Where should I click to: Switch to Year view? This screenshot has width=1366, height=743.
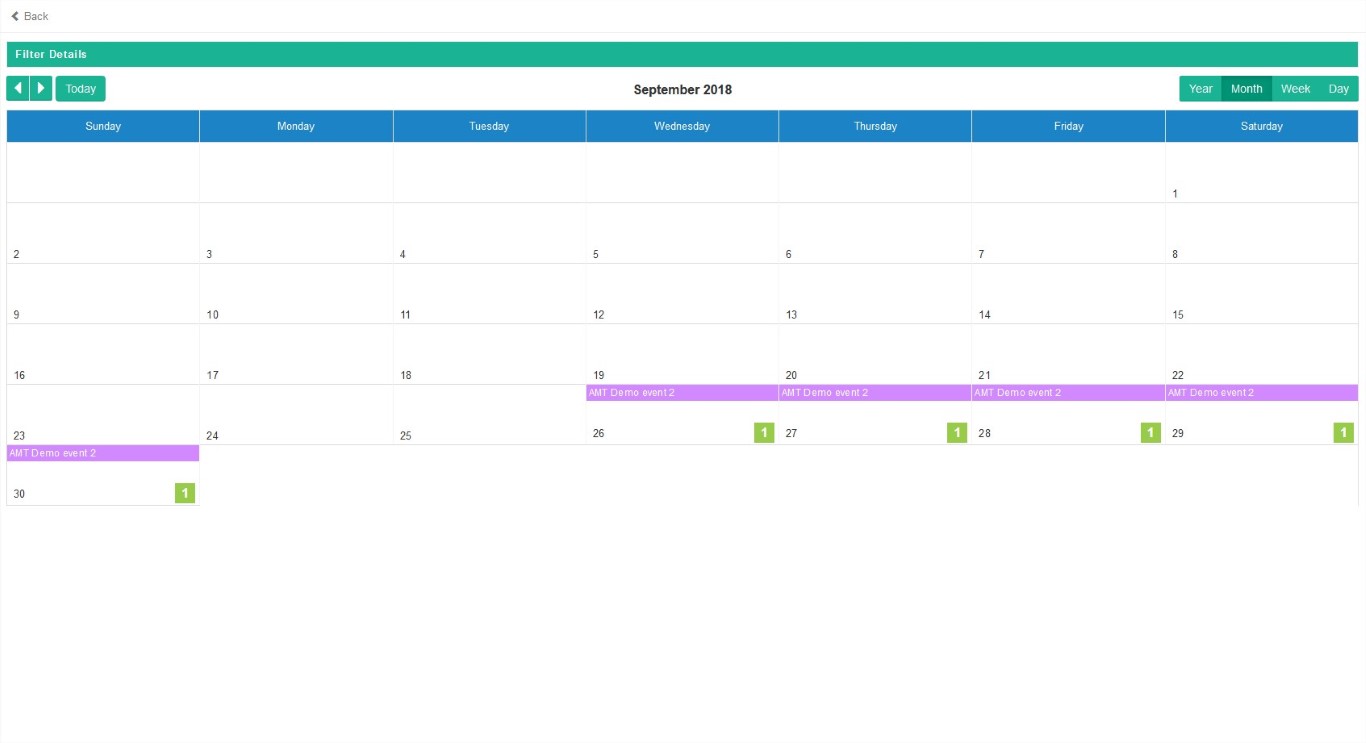pyautogui.click(x=1200, y=89)
